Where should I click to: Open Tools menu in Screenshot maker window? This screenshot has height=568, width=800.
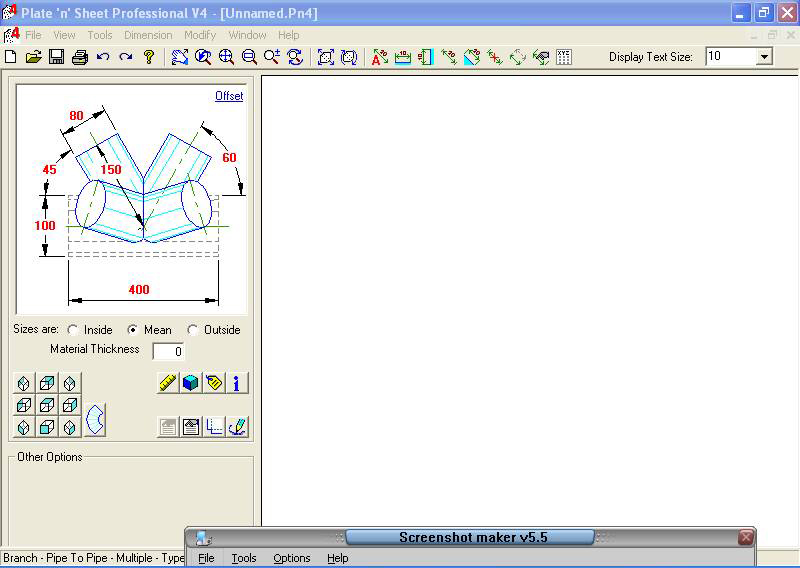(244, 558)
